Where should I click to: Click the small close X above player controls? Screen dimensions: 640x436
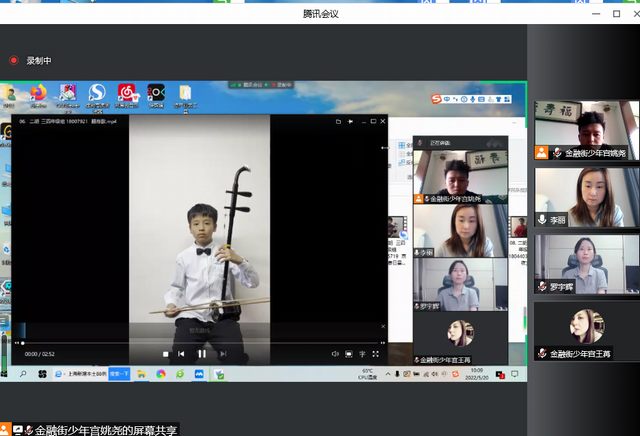click(383, 327)
